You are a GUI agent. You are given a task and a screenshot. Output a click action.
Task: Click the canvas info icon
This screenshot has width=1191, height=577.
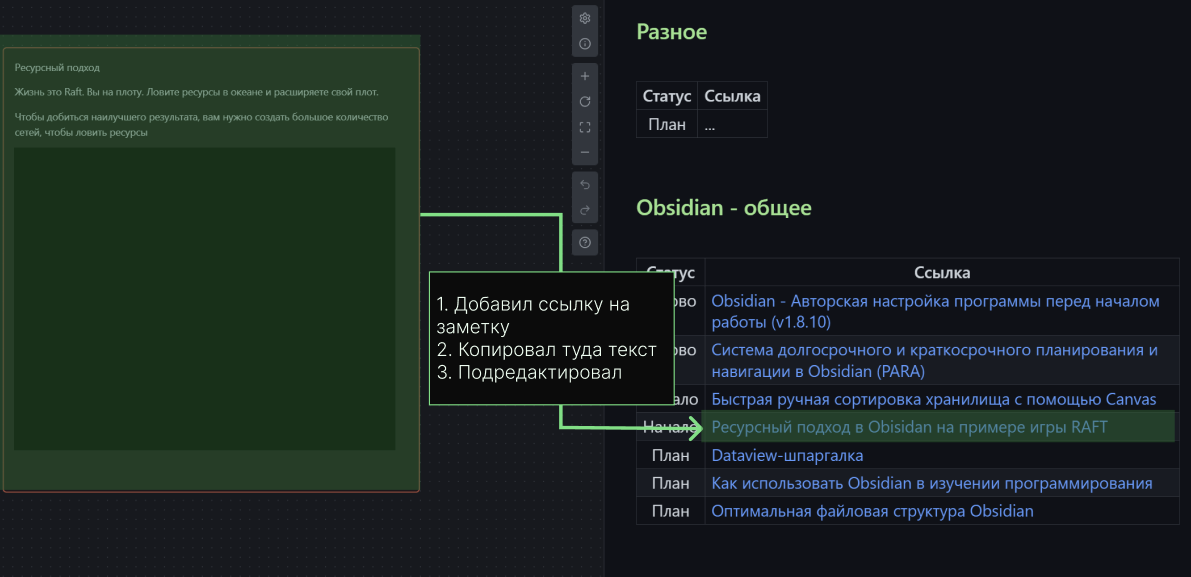point(585,44)
